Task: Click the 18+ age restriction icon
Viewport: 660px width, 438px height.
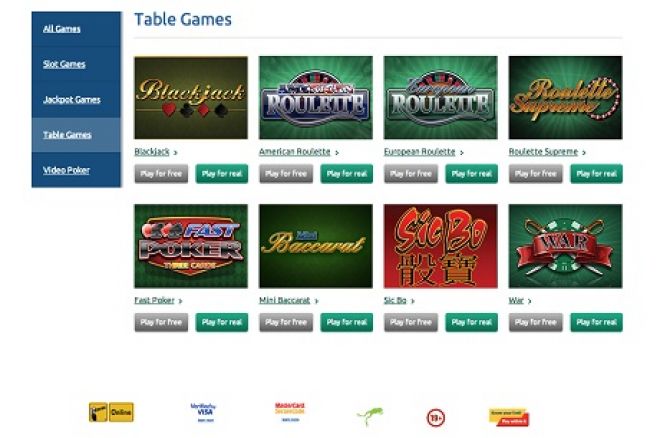Action: click(436, 418)
